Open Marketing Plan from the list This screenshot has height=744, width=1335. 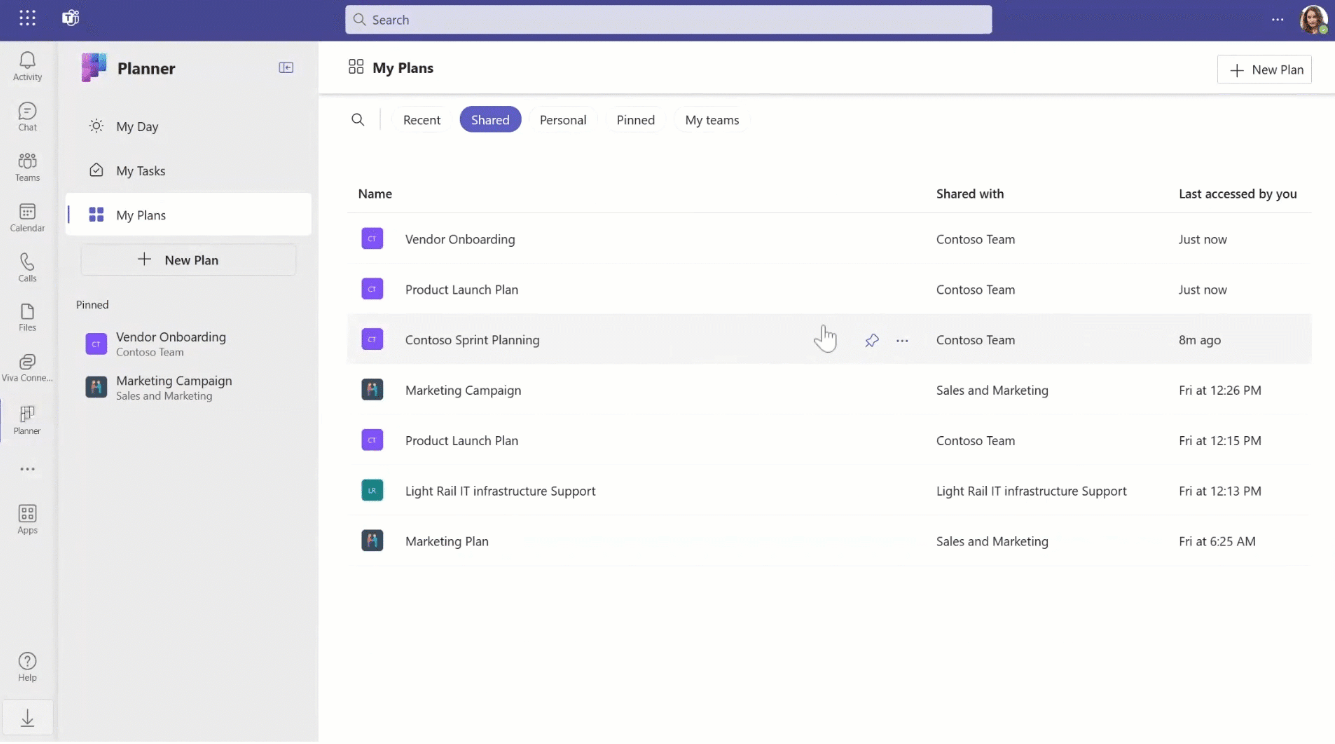447,541
